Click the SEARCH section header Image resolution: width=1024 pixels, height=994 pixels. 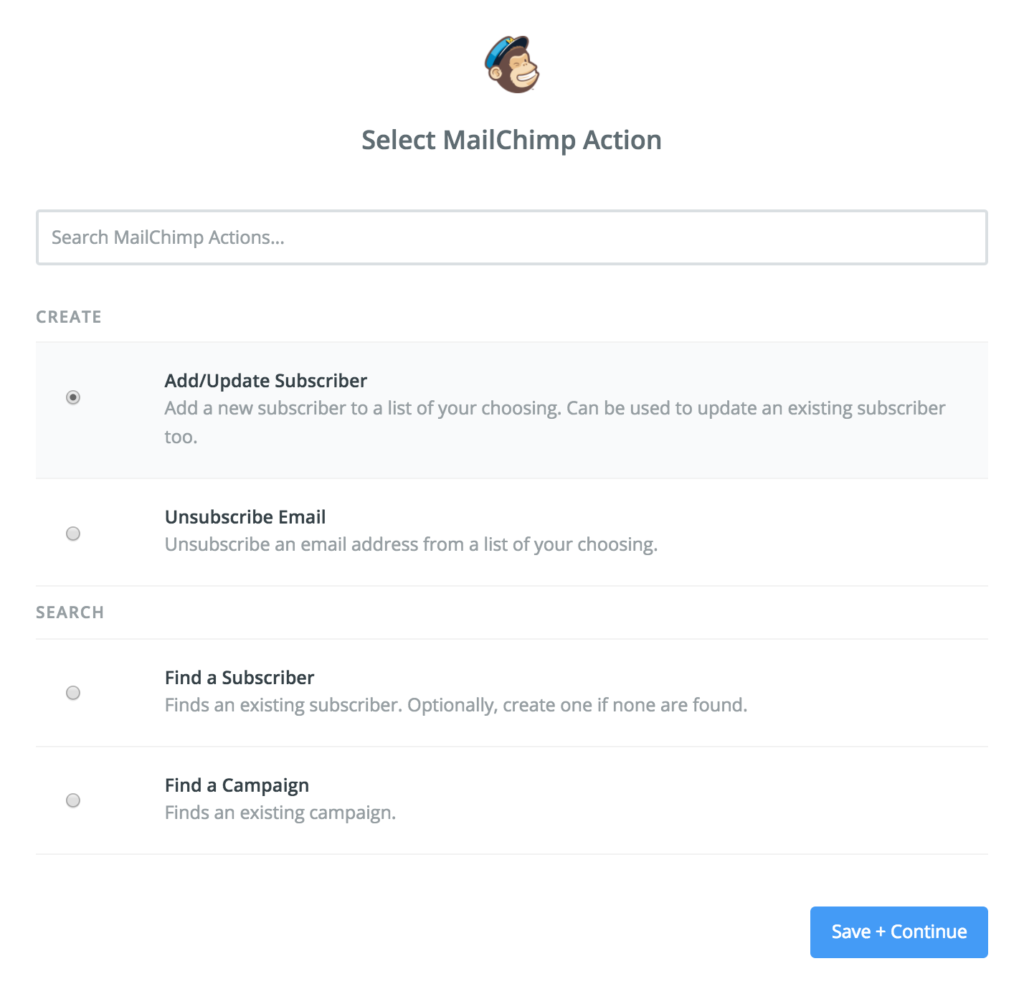tap(69, 611)
